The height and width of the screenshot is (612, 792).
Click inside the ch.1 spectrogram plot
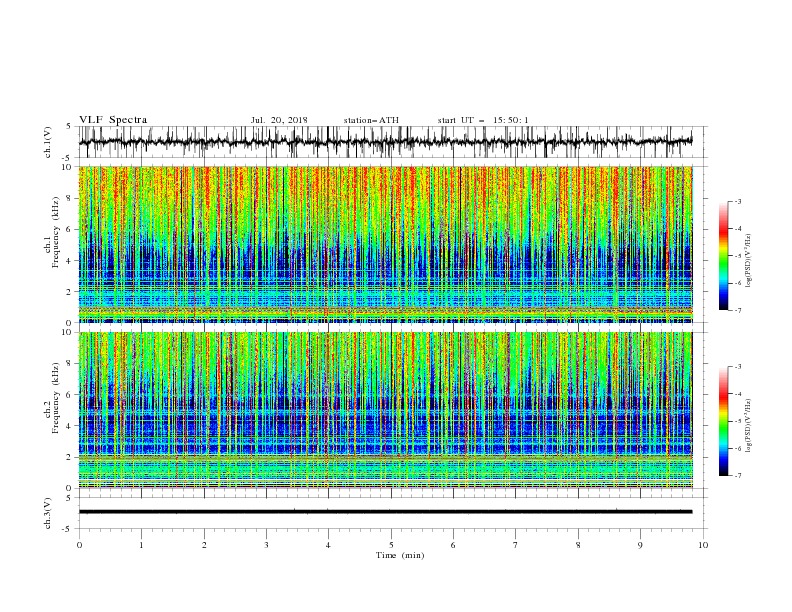tap(385, 244)
